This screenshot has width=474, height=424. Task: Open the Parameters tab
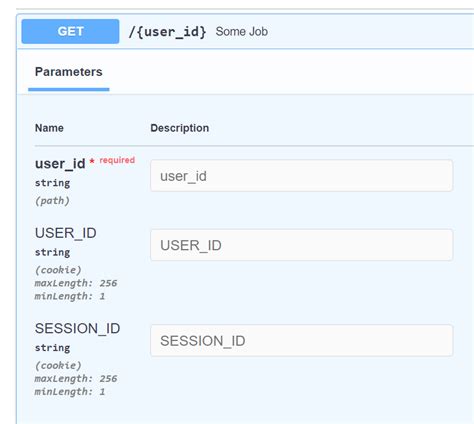pyautogui.click(x=69, y=72)
